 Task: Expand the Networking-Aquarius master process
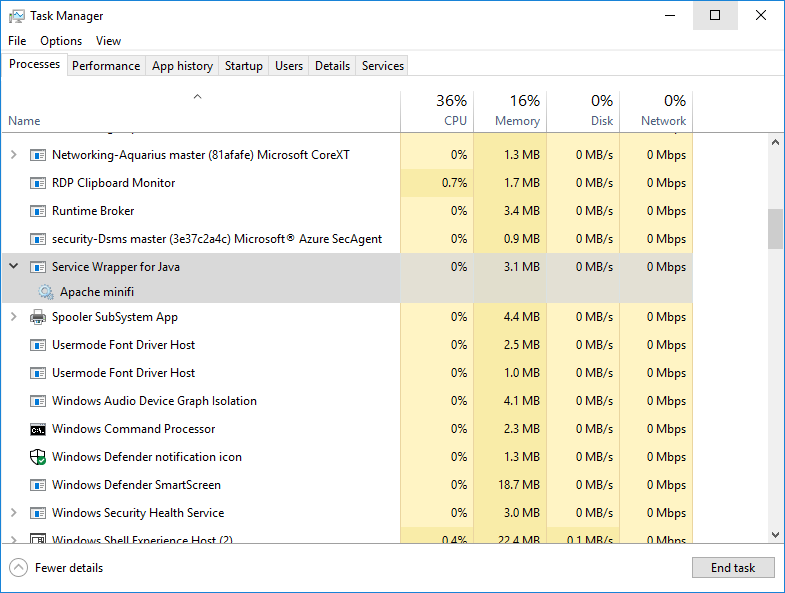click(x=13, y=155)
